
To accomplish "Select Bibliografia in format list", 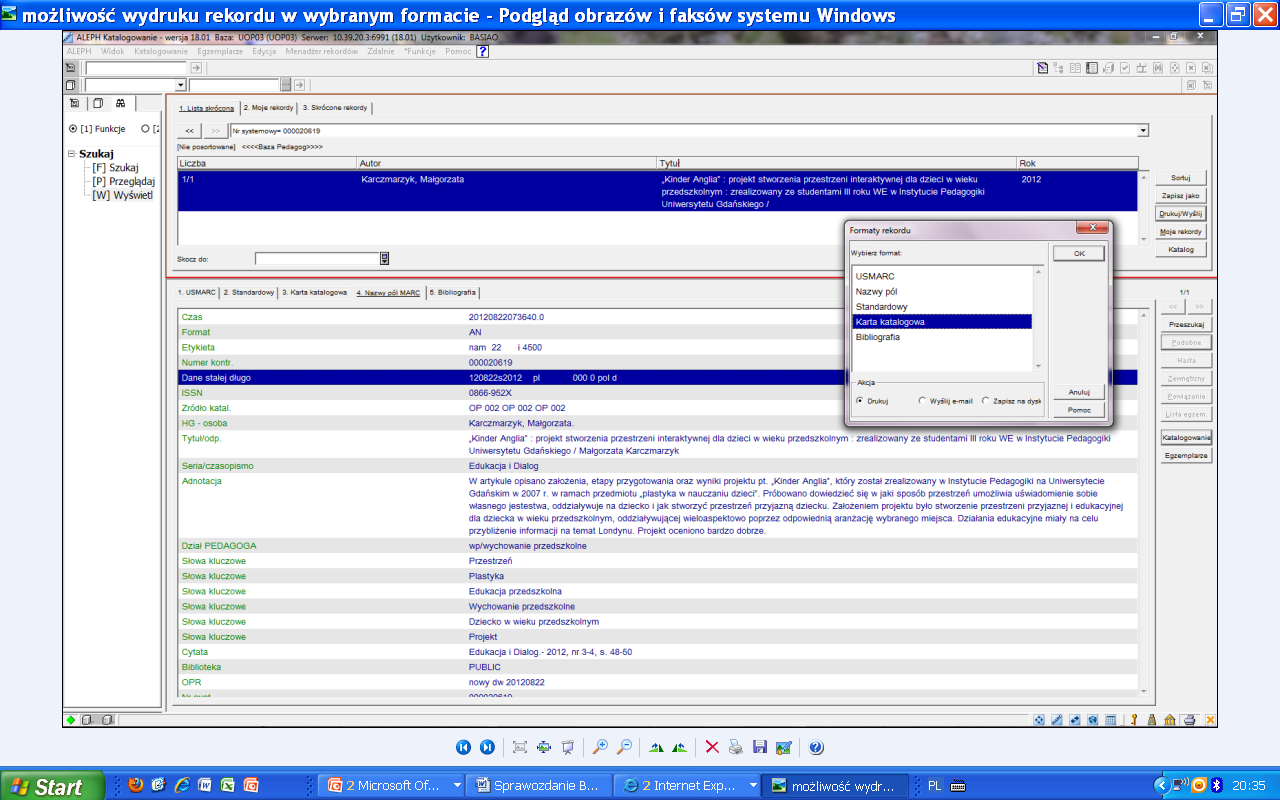I will coord(942,337).
